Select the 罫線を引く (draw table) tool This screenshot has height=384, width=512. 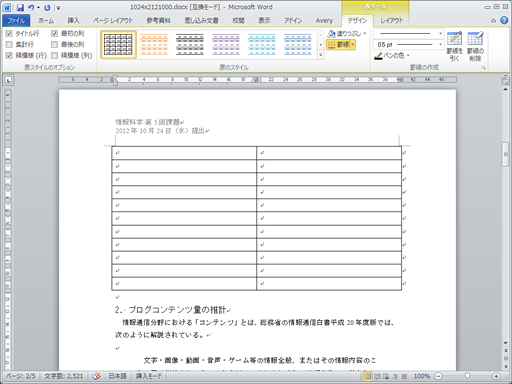[x=455, y=46]
